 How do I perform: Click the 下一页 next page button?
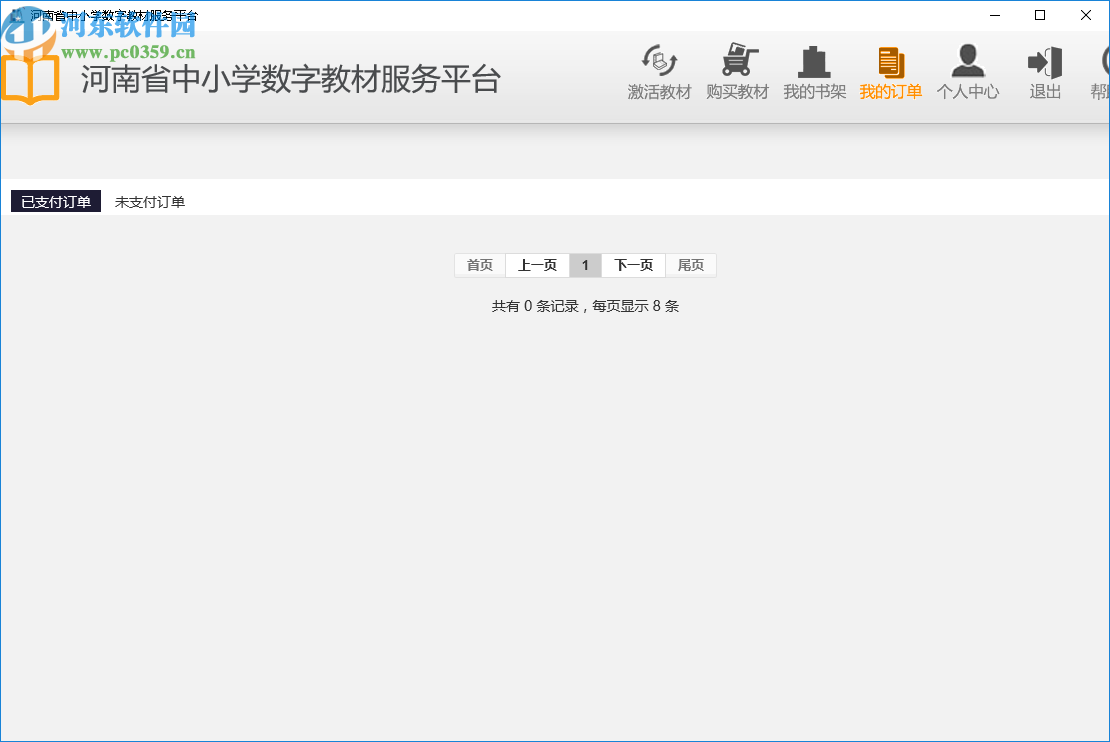(x=633, y=264)
